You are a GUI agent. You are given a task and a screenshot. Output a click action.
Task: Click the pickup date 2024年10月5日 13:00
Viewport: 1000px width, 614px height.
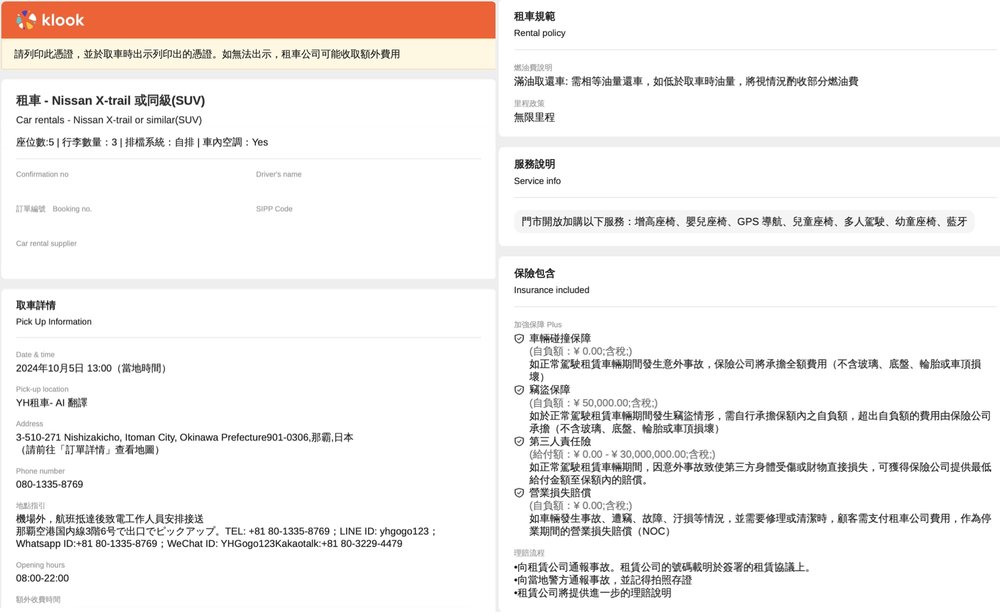click(x=91, y=368)
